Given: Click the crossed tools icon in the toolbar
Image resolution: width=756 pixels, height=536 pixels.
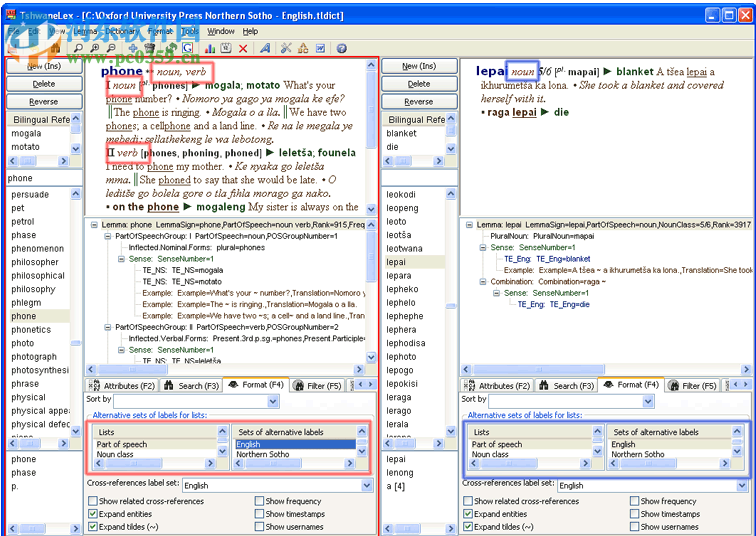Looking at the screenshot, I should (286, 48).
